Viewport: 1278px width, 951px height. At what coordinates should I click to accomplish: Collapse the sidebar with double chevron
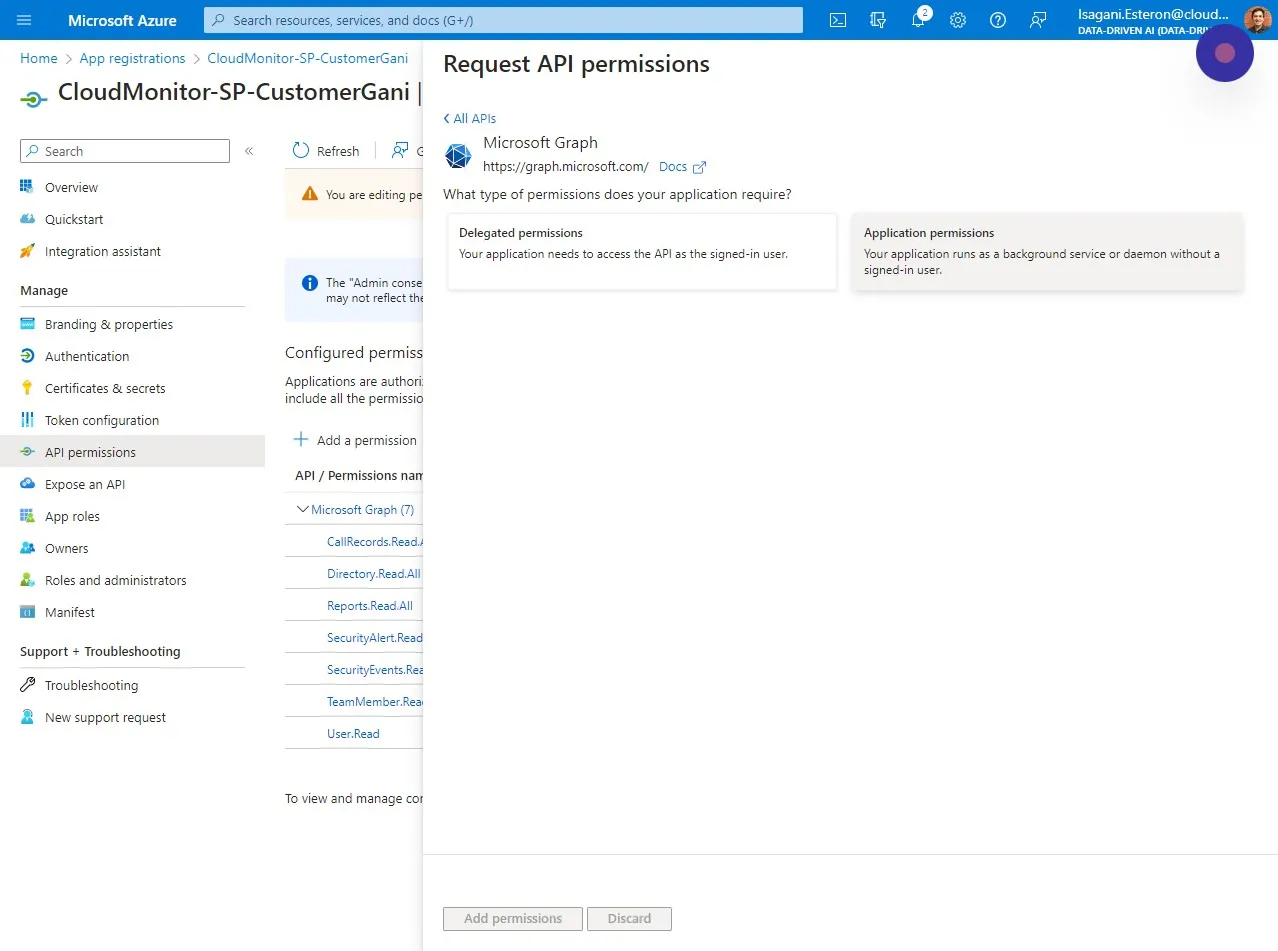tap(249, 151)
